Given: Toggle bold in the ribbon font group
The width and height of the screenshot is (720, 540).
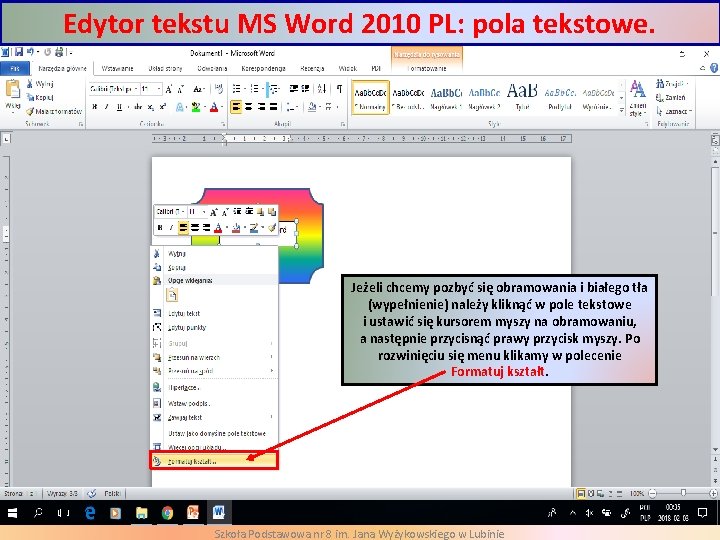Looking at the screenshot, I should click(x=95, y=107).
